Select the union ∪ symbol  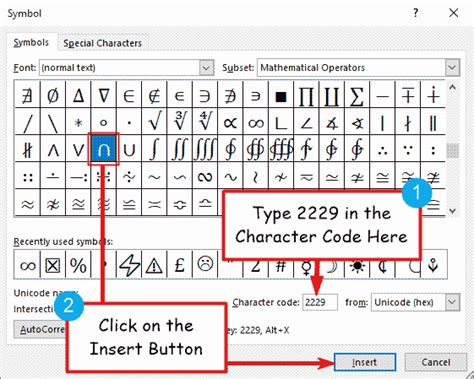[x=129, y=149]
